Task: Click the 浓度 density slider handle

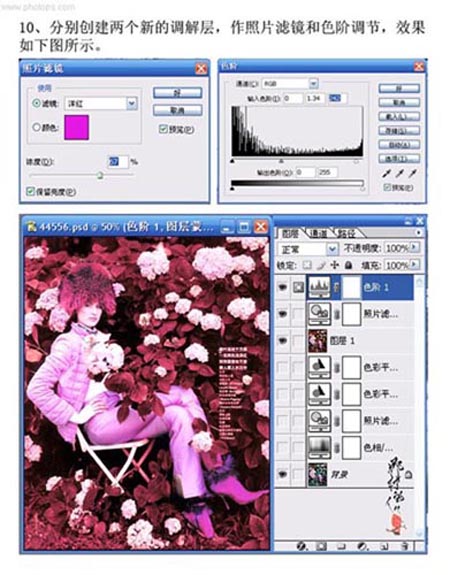Action: (x=100, y=176)
